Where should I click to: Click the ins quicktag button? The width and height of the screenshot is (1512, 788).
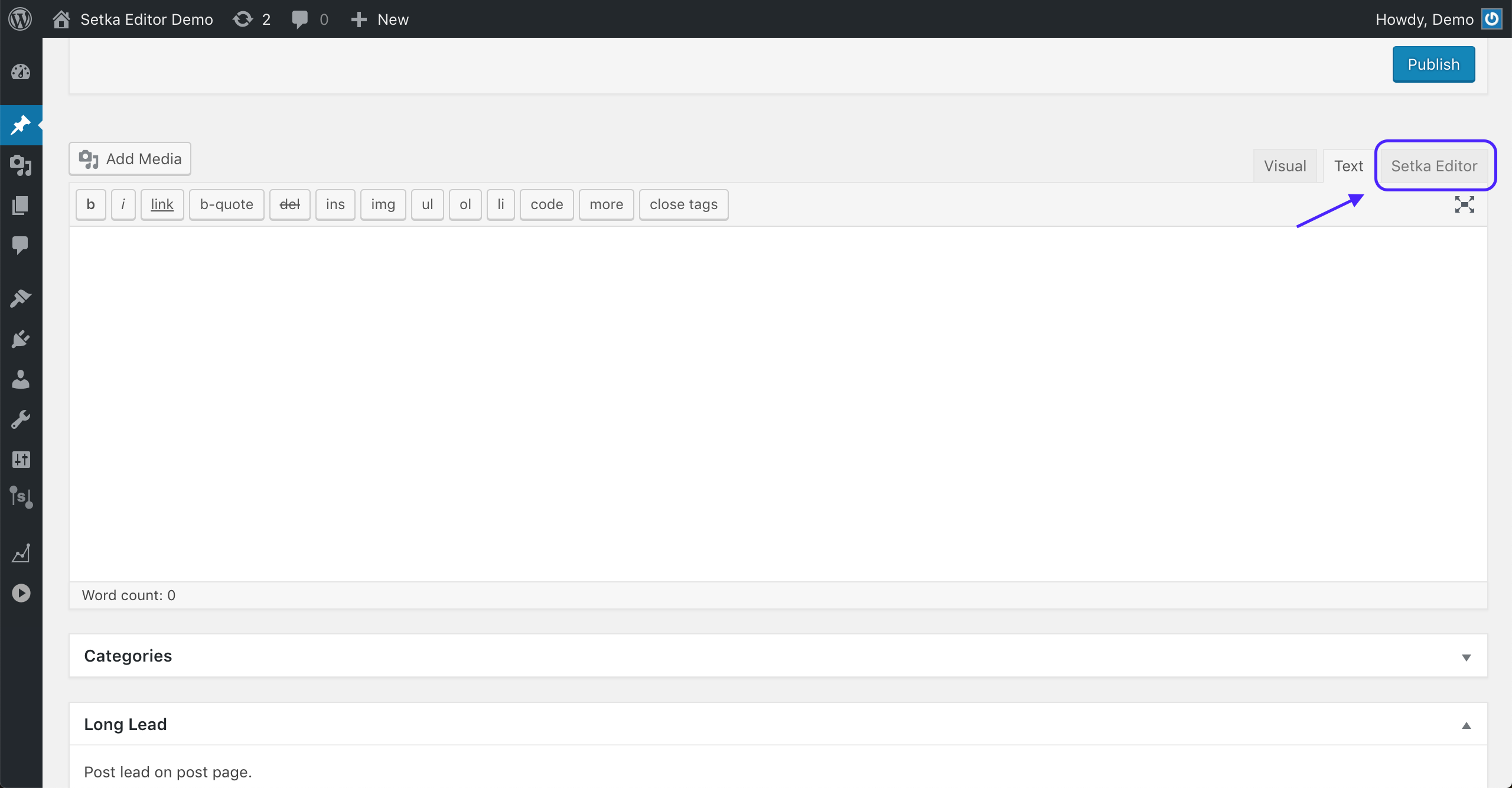335,204
